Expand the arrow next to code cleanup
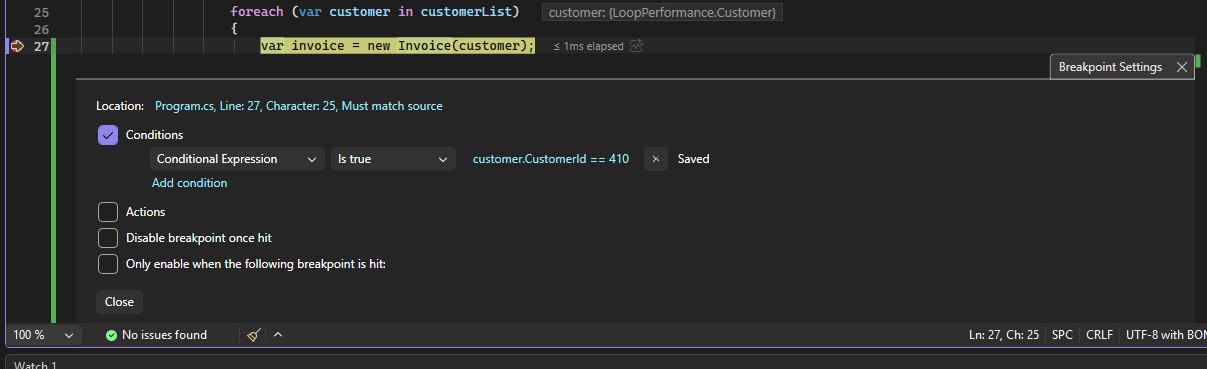This screenshot has width=1207, height=369. (x=278, y=335)
